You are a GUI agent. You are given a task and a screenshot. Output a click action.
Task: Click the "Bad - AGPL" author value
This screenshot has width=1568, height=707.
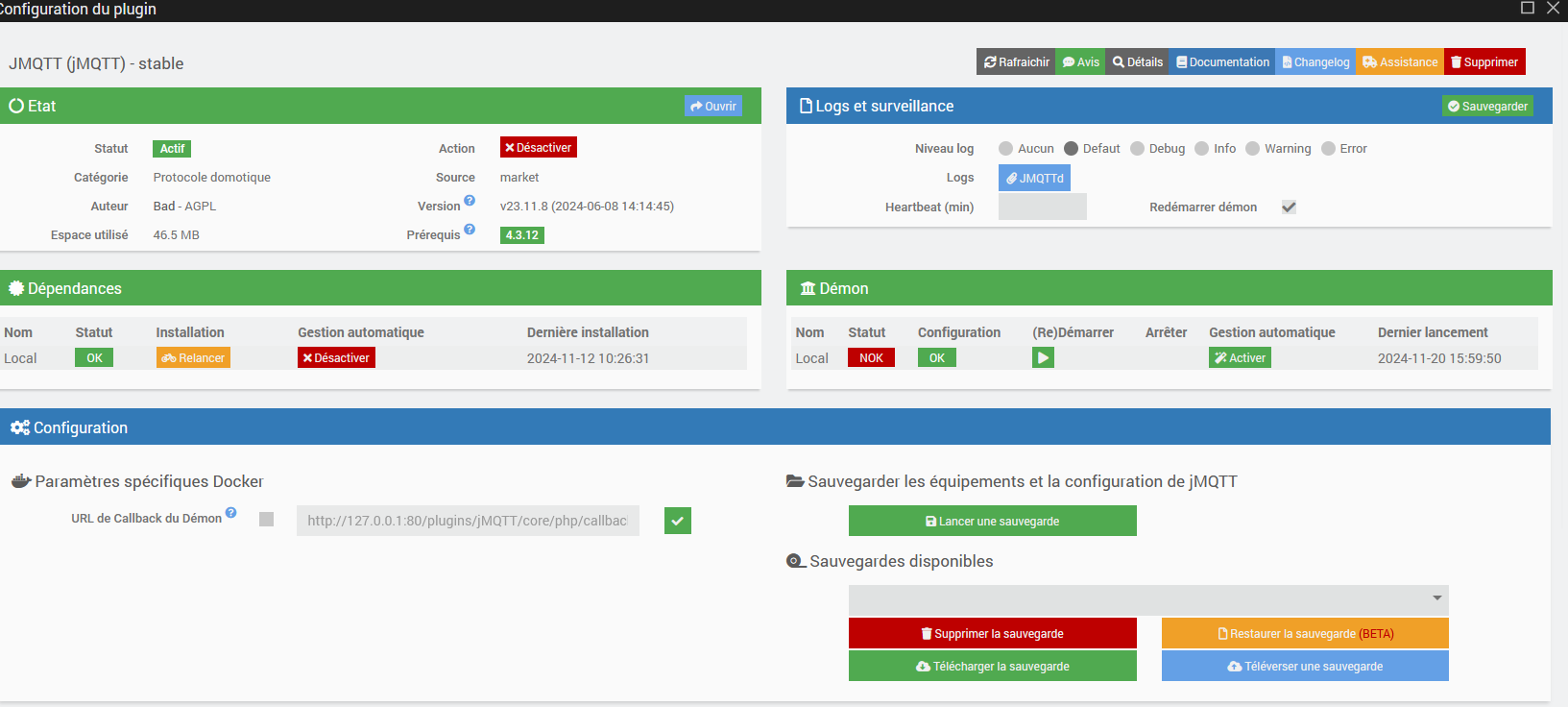click(185, 207)
